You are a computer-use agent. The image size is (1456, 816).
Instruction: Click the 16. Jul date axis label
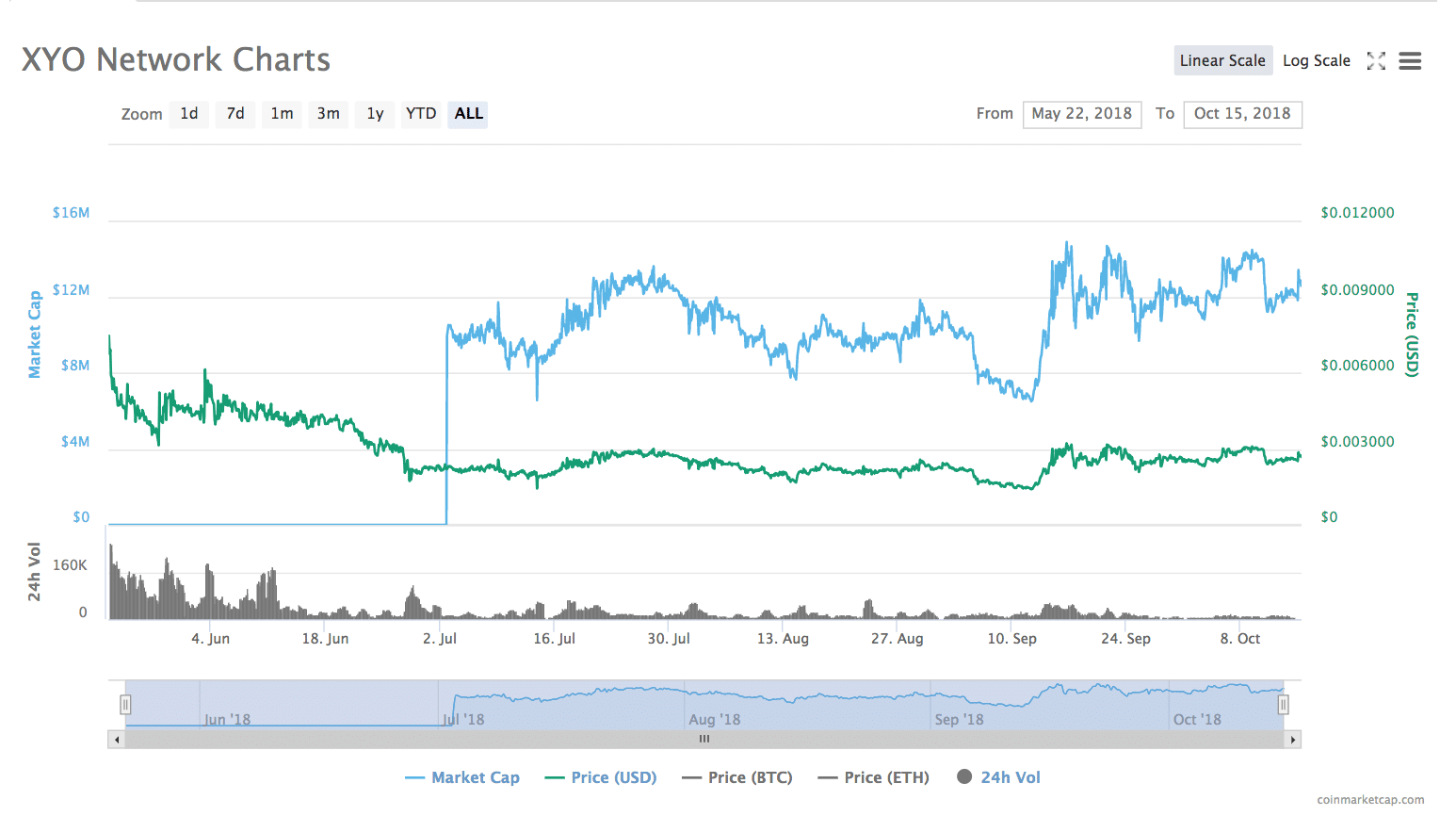(x=554, y=639)
